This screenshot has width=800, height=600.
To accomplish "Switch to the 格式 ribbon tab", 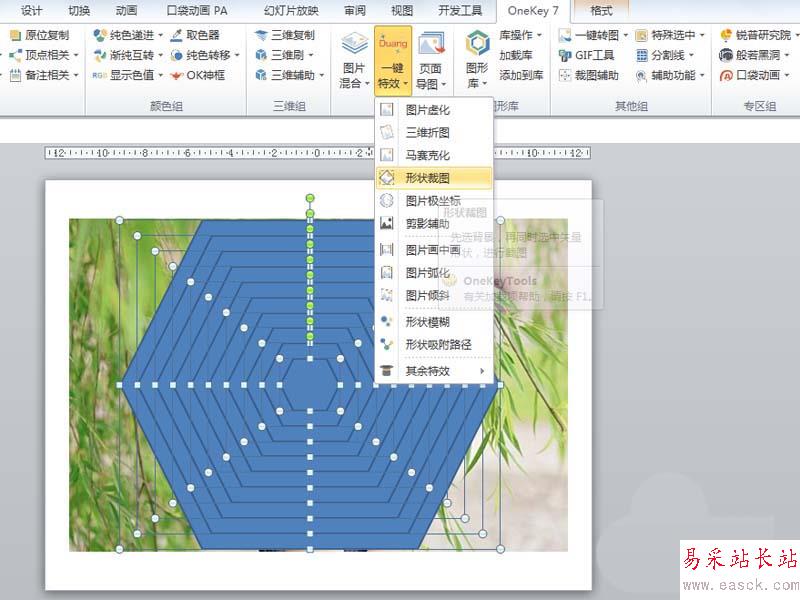I will tap(601, 10).
